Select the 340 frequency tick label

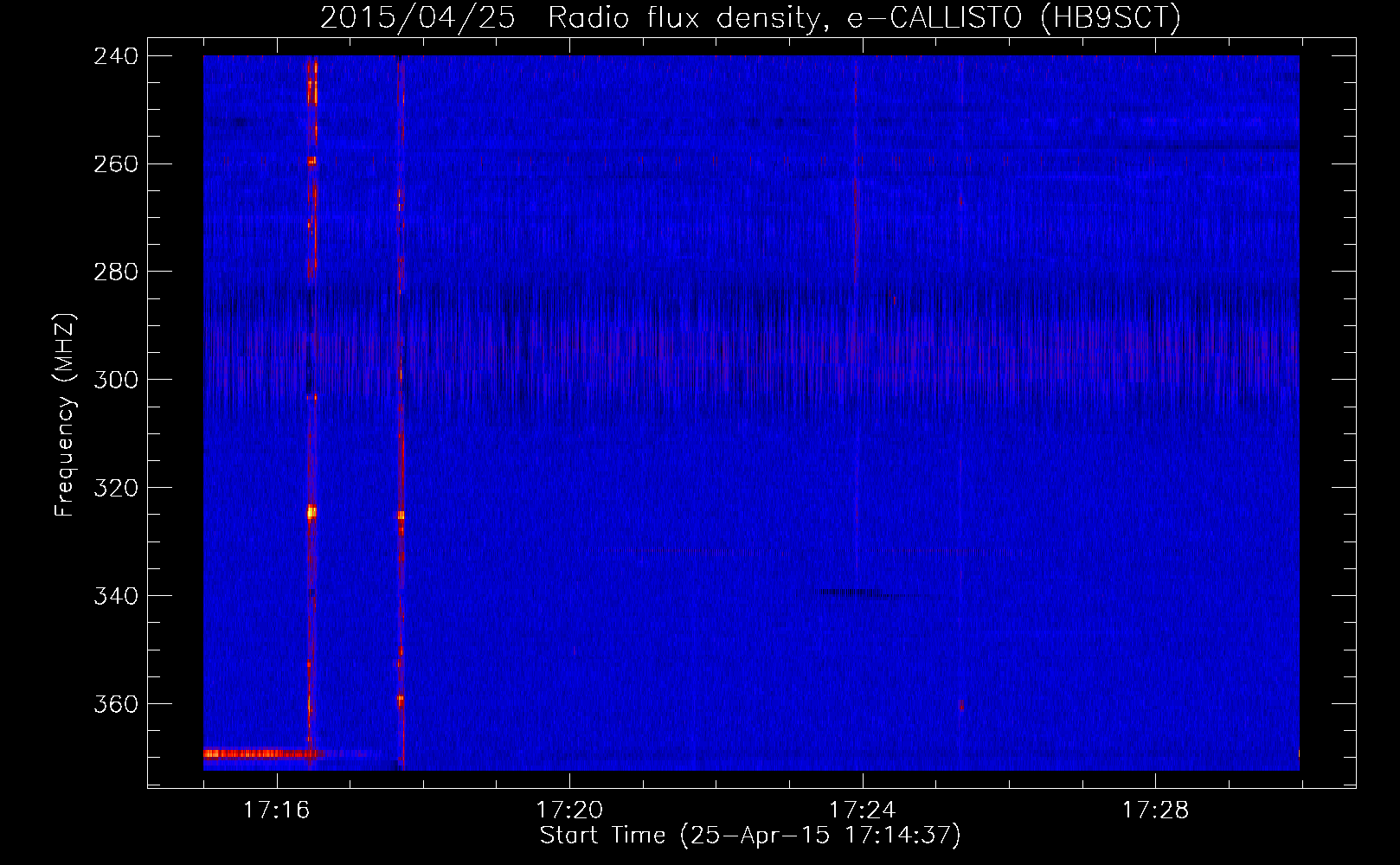click(116, 597)
